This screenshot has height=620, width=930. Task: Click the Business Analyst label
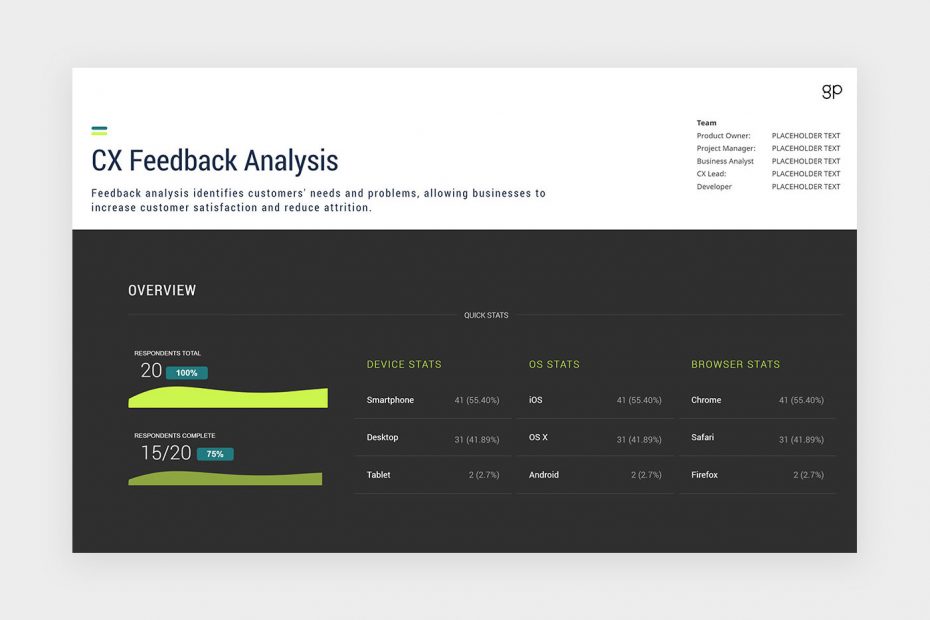coord(725,161)
